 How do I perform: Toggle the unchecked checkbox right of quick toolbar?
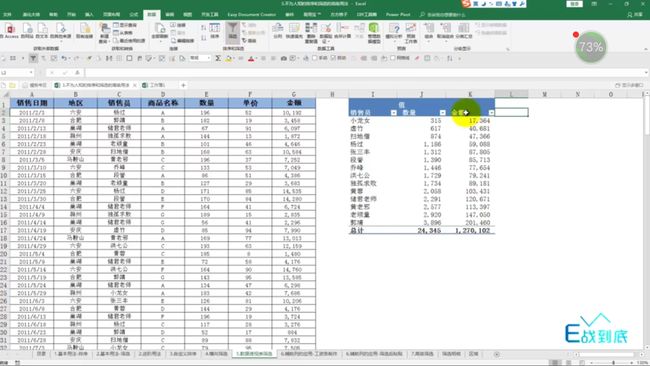[393, 58]
